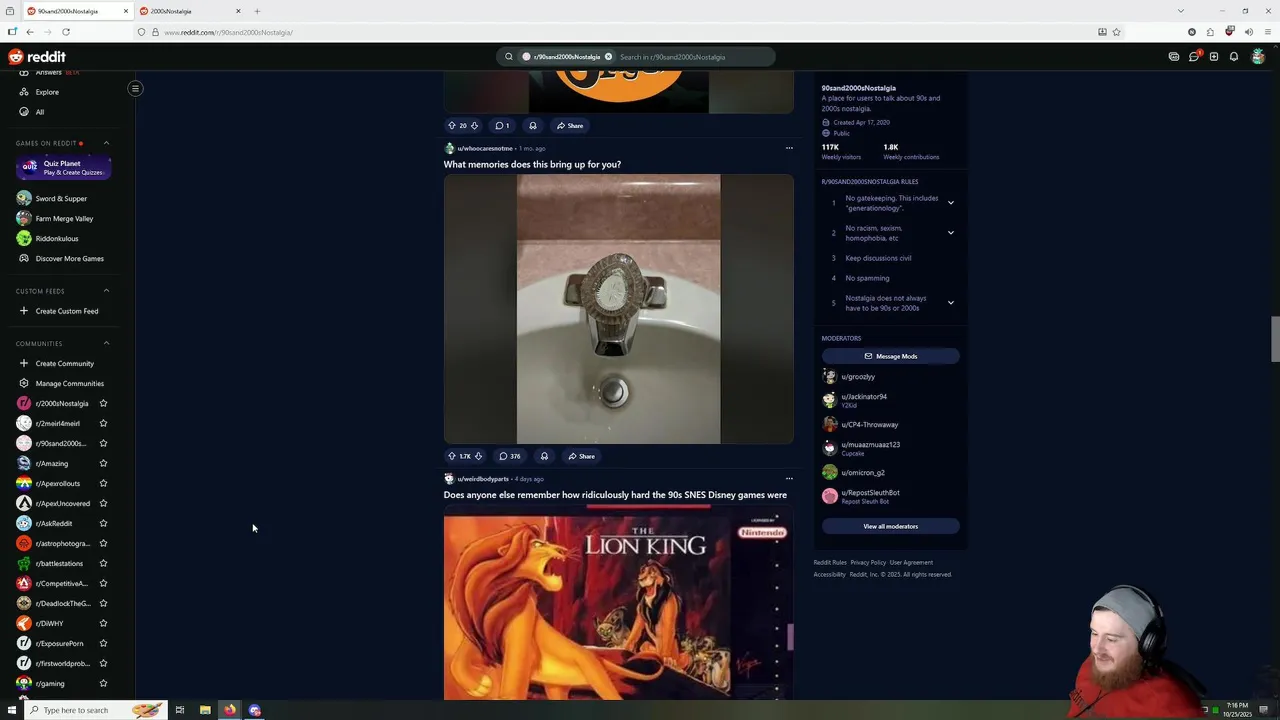Upvote the faucet memories post
Image resolution: width=1280 pixels, height=720 pixels.
pos(452,456)
